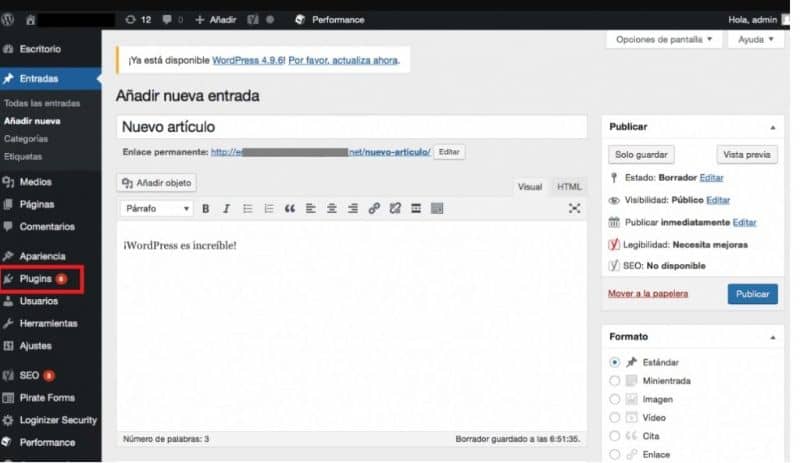
Task: Insert a blockquote
Action: click(x=290, y=208)
